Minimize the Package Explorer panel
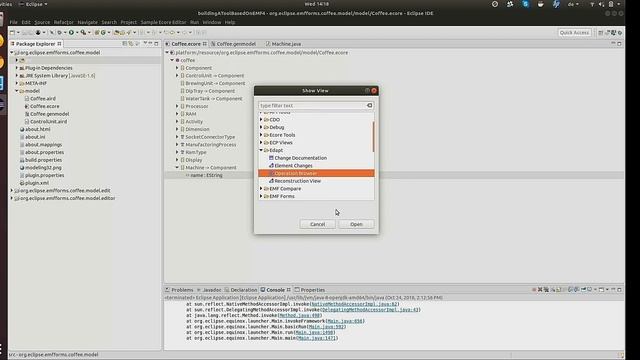Viewport: 640px width, 360px height. tap(150, 44)
